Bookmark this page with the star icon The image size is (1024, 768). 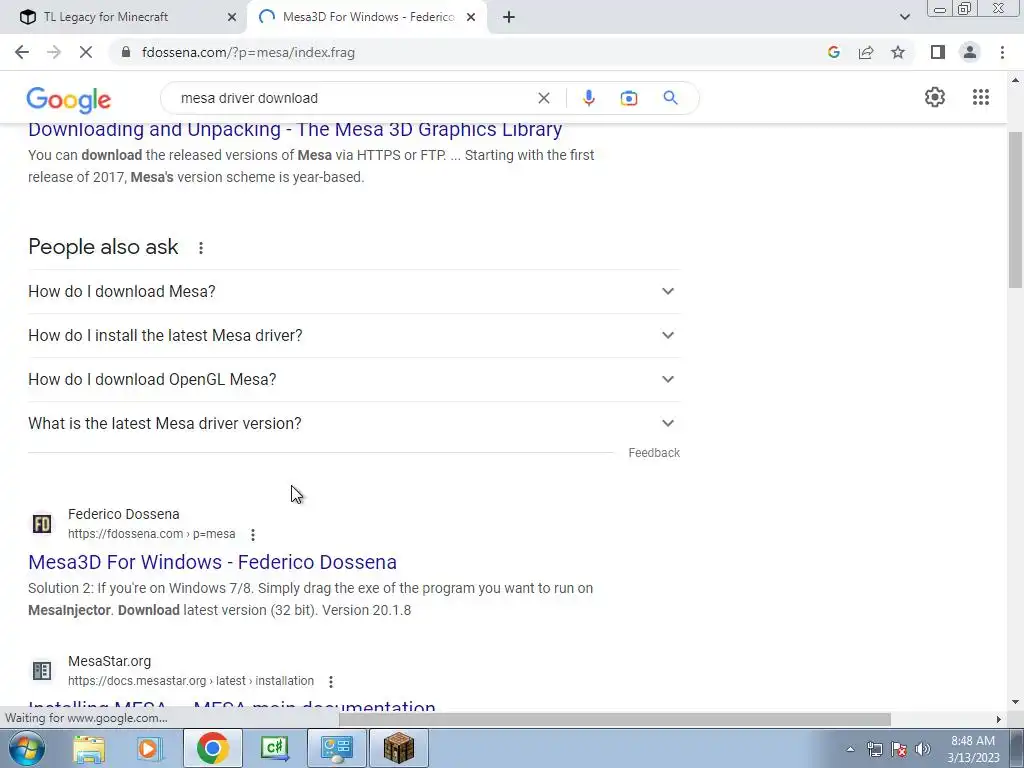[898, 52]
